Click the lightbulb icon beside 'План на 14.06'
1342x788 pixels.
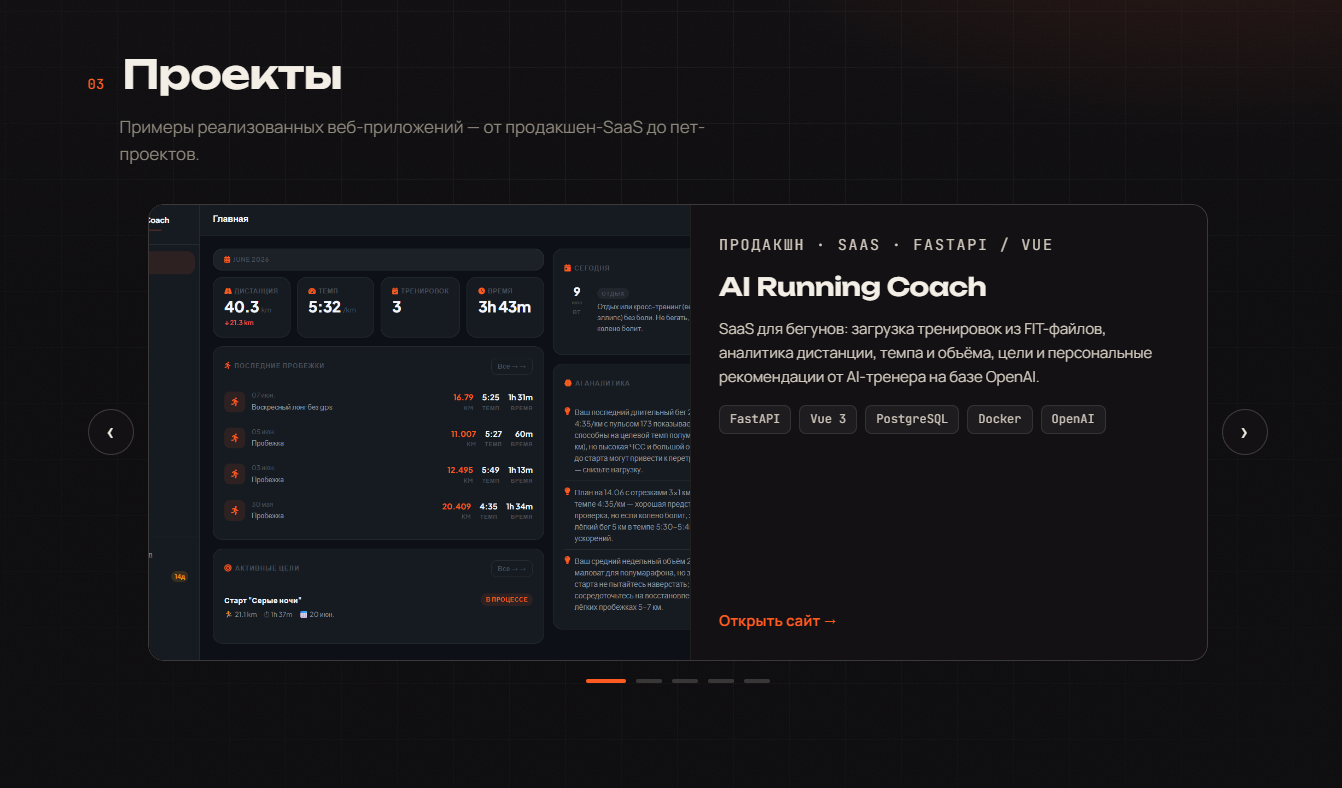pos(567,491)
